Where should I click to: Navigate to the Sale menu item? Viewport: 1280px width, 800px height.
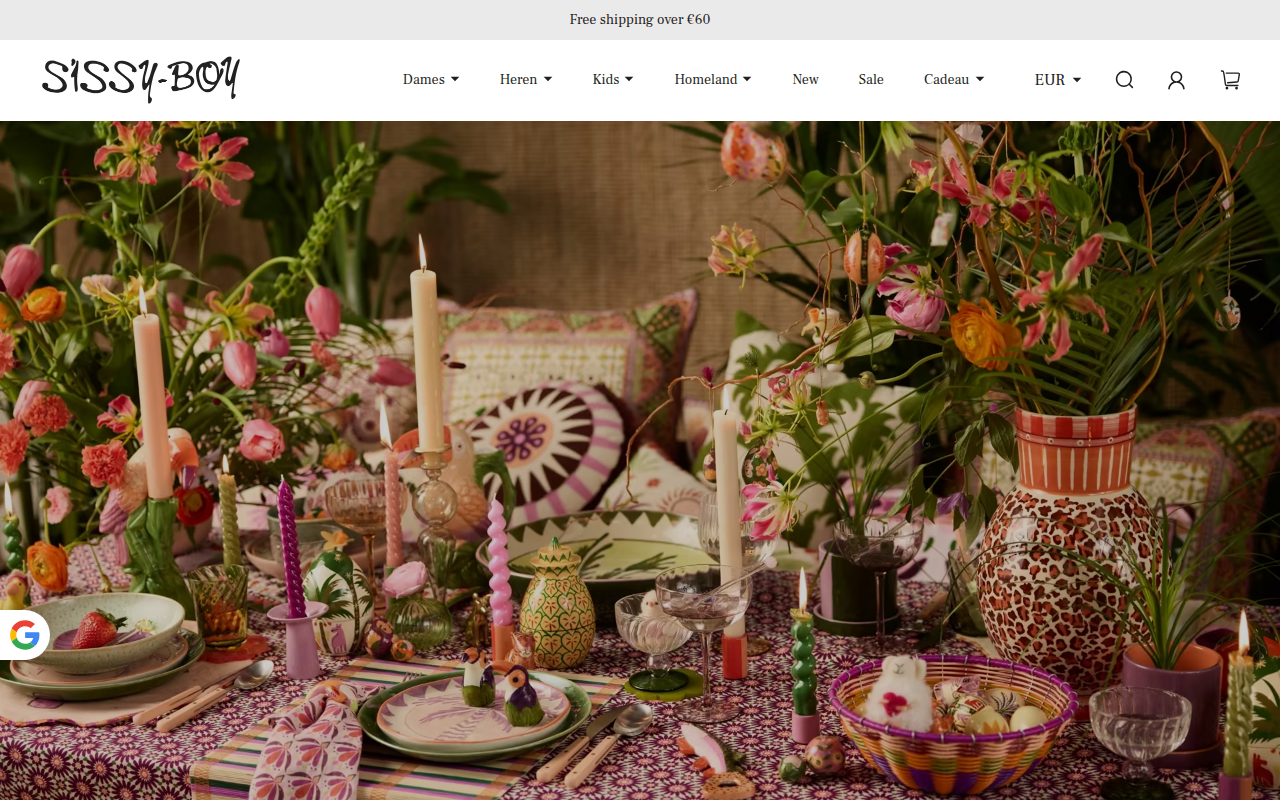pyautogui.click(x=871, y=80)
